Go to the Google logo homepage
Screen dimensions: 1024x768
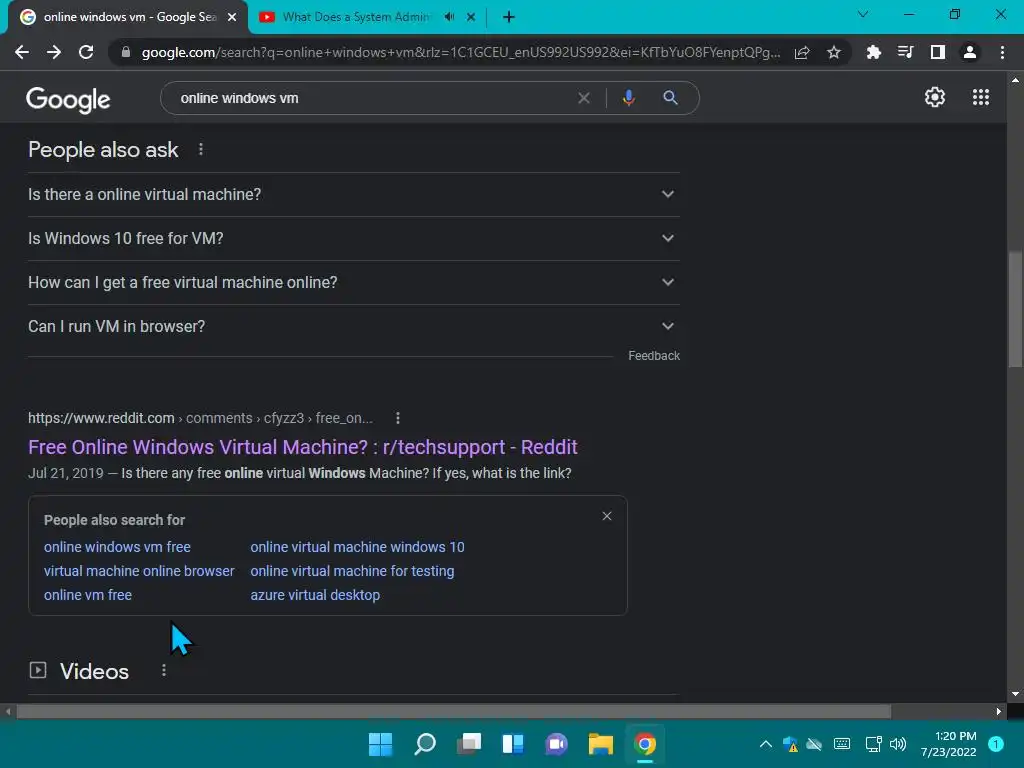point(68,99)
